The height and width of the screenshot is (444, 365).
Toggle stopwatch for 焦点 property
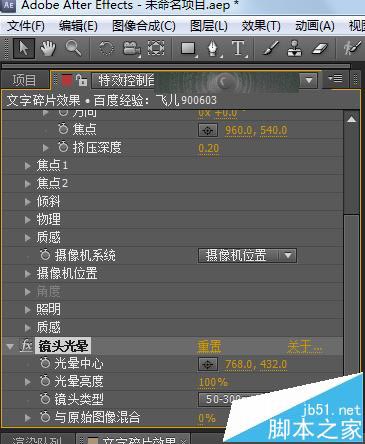(63, 129)
